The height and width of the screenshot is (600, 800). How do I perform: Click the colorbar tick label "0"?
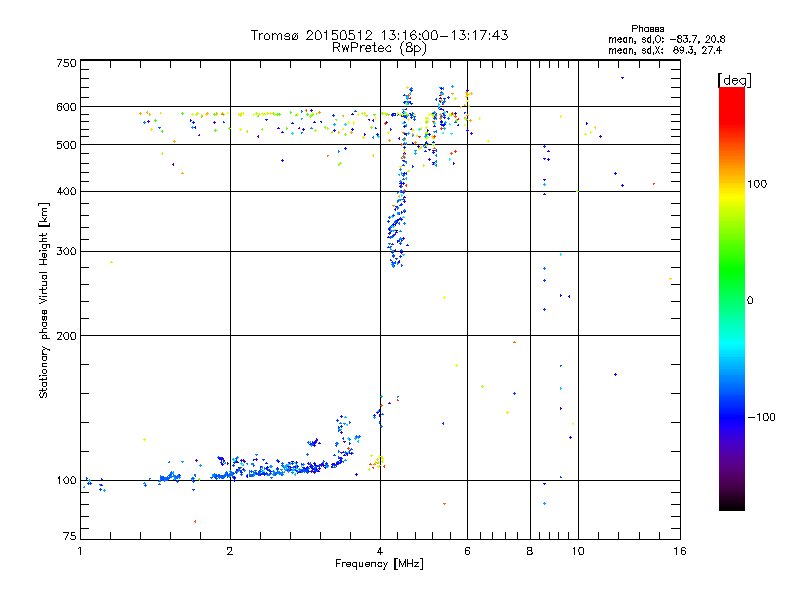(750, 301)
